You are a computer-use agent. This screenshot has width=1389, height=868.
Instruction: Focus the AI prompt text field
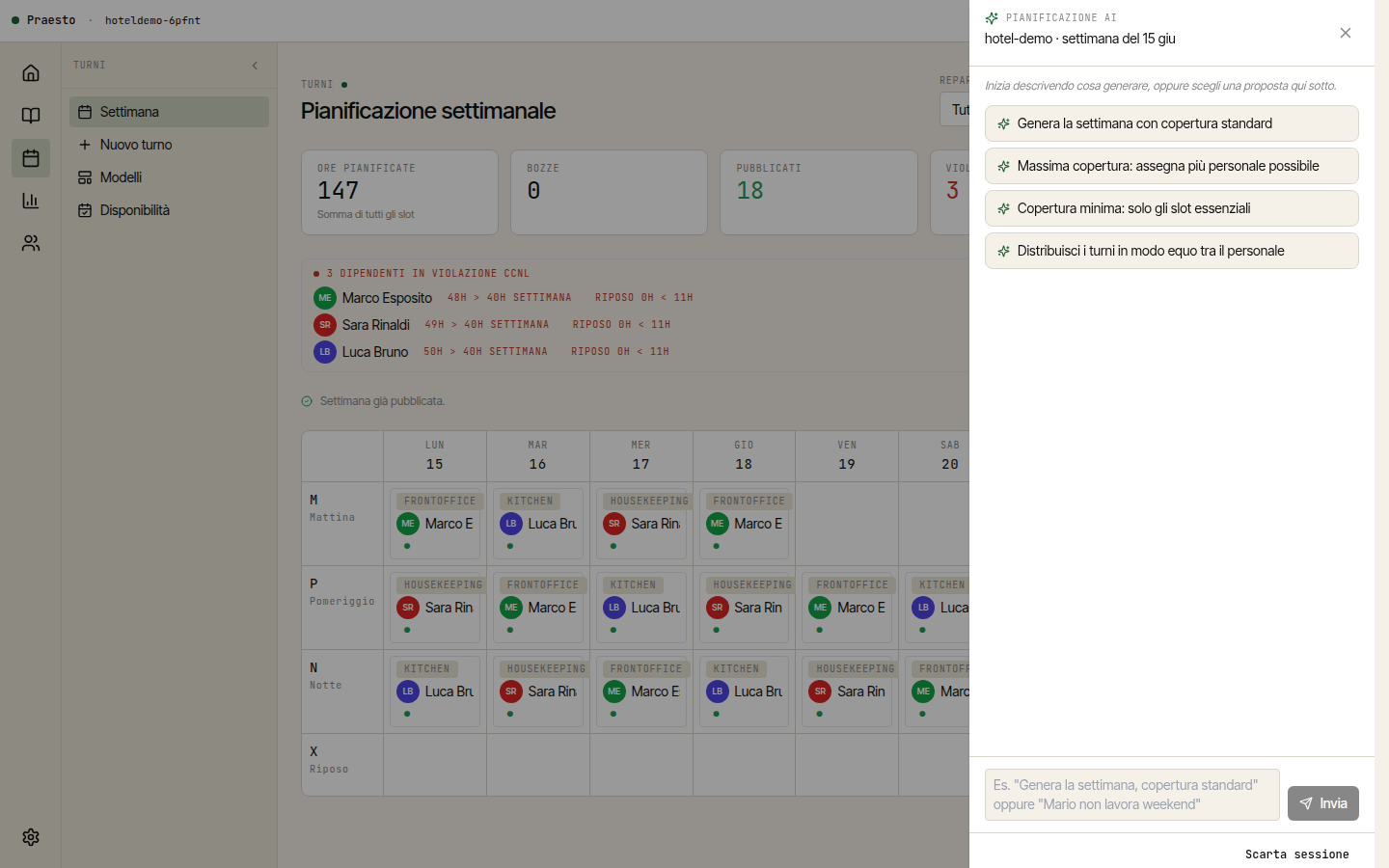tap(1131, 795)
